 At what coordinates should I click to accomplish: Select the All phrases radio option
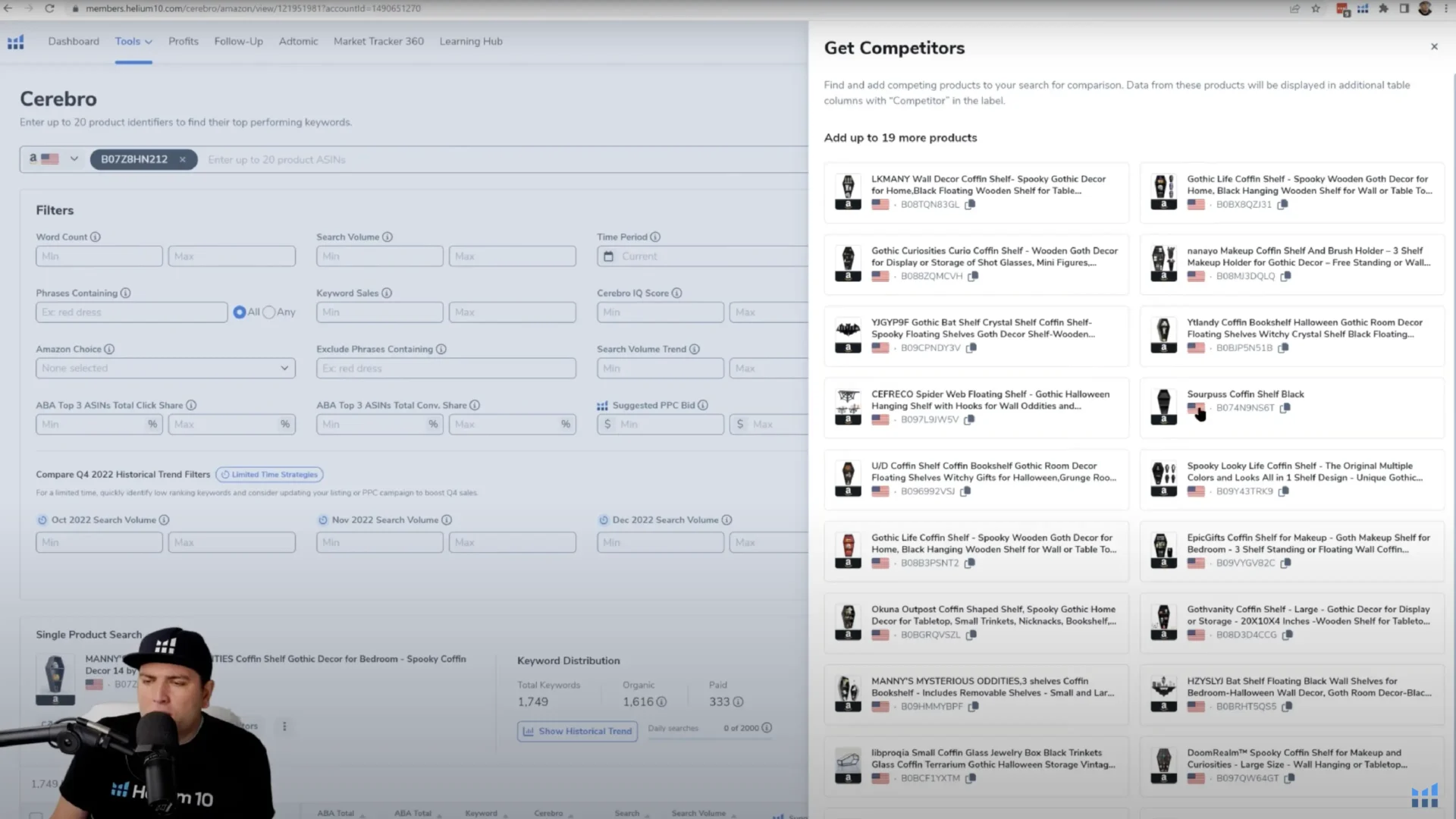(240, 312)
